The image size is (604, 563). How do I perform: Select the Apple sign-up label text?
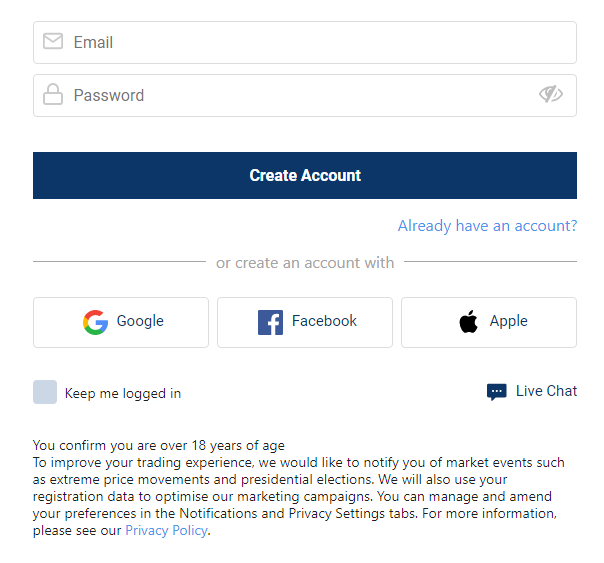coord(508,321)
